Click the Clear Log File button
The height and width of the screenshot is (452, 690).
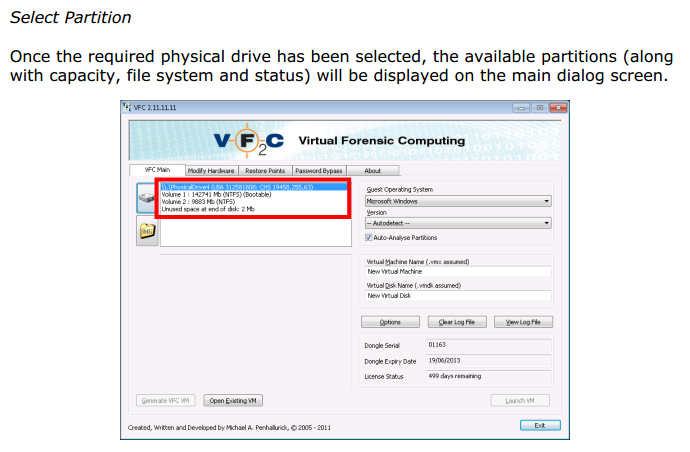pyautogui.click(x=457, y=322)
